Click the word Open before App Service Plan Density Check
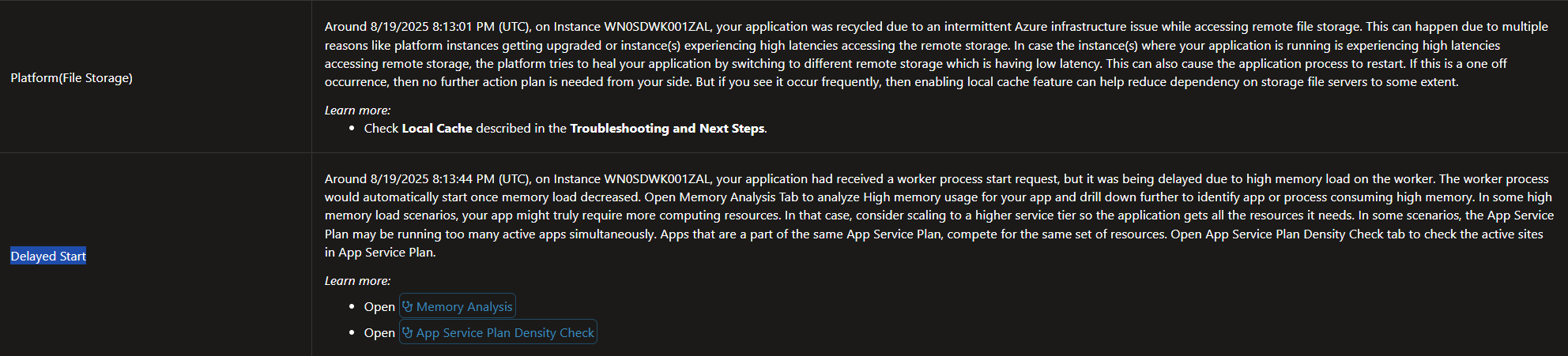This screenshot has width=1568, height=356. [x=379, y=332]
